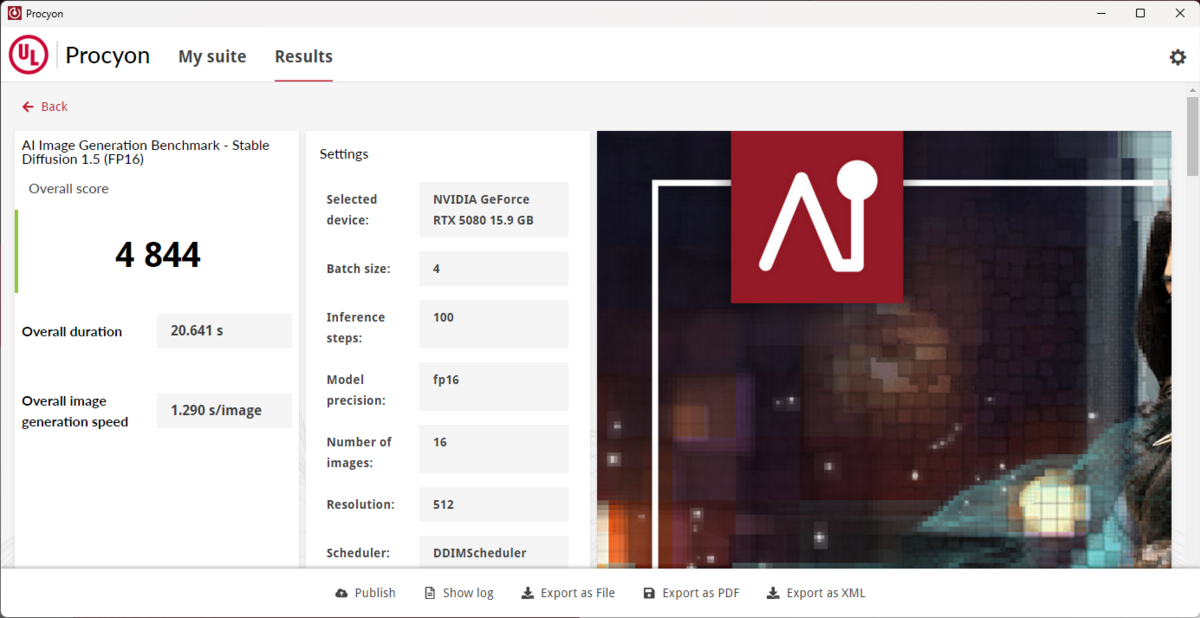The image size is (1200, 618).
Task: Click the DDIMScheduler value
Action: [x=493, y=552]
